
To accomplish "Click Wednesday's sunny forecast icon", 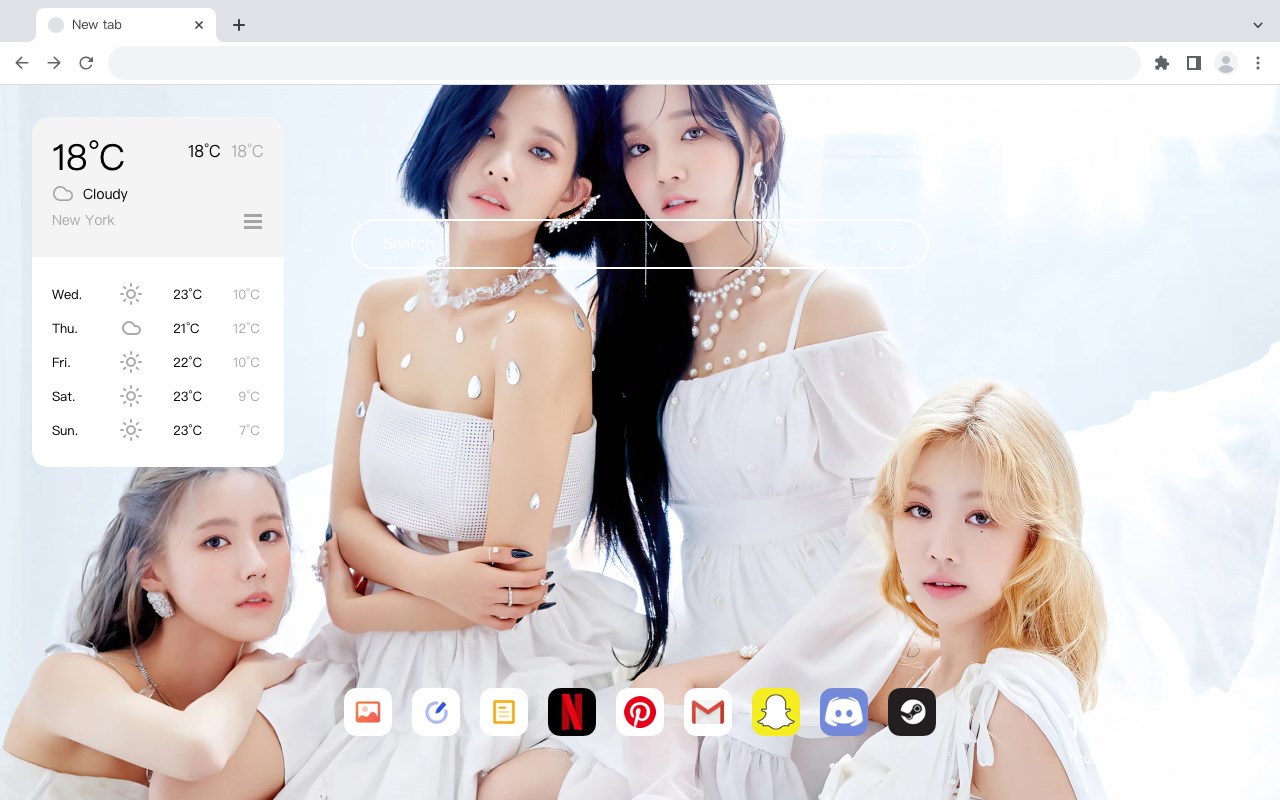I will [131, 294].
